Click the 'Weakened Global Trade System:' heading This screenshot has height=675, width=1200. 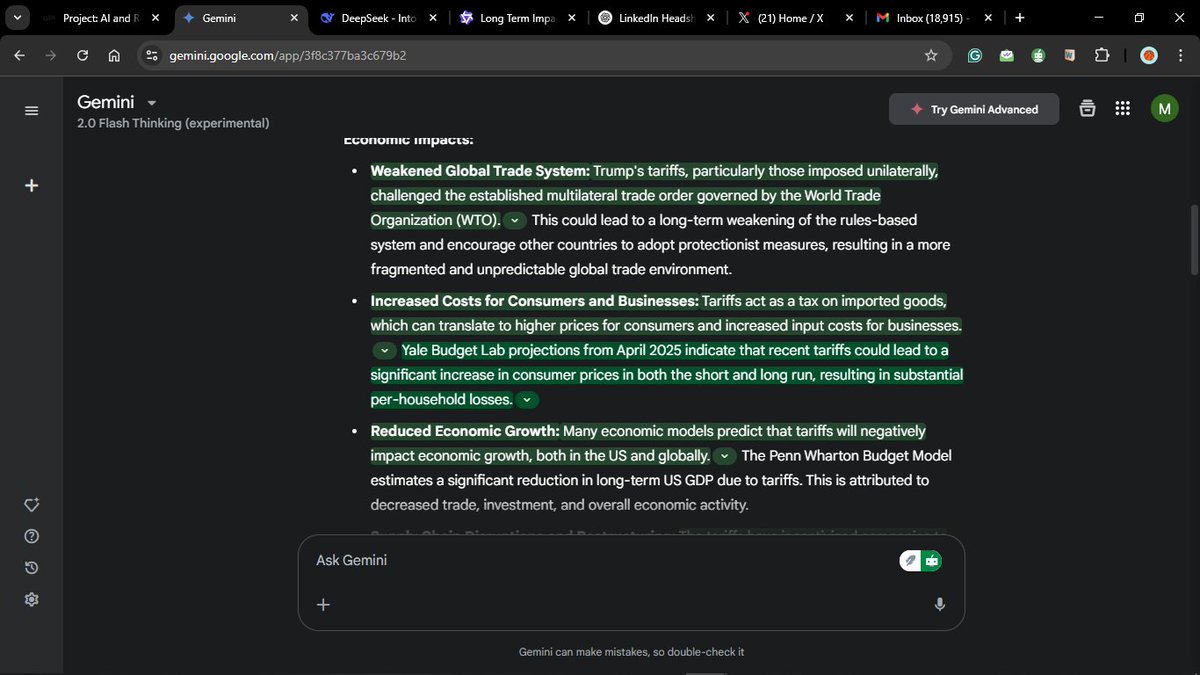point(480,171)
